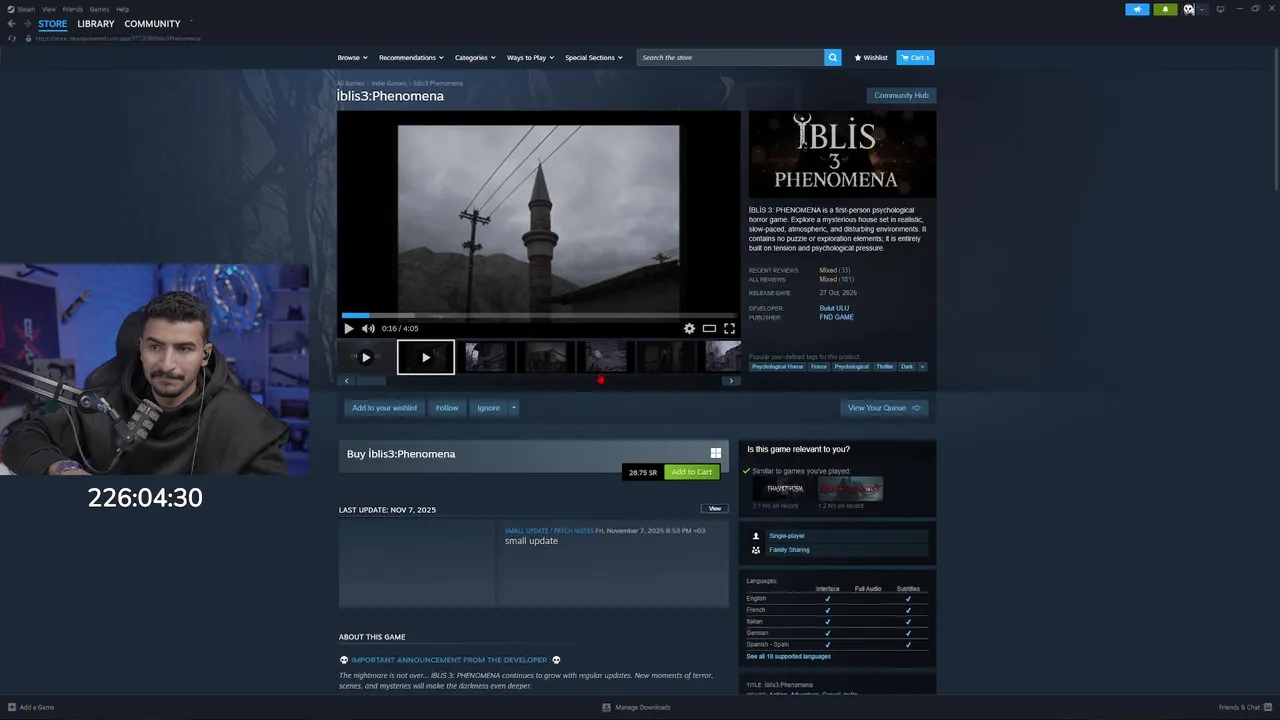The width and height of the screenshot is (1280, 720).
Task: Expand the Ways to Play dropdown
Action: (530, 57)
